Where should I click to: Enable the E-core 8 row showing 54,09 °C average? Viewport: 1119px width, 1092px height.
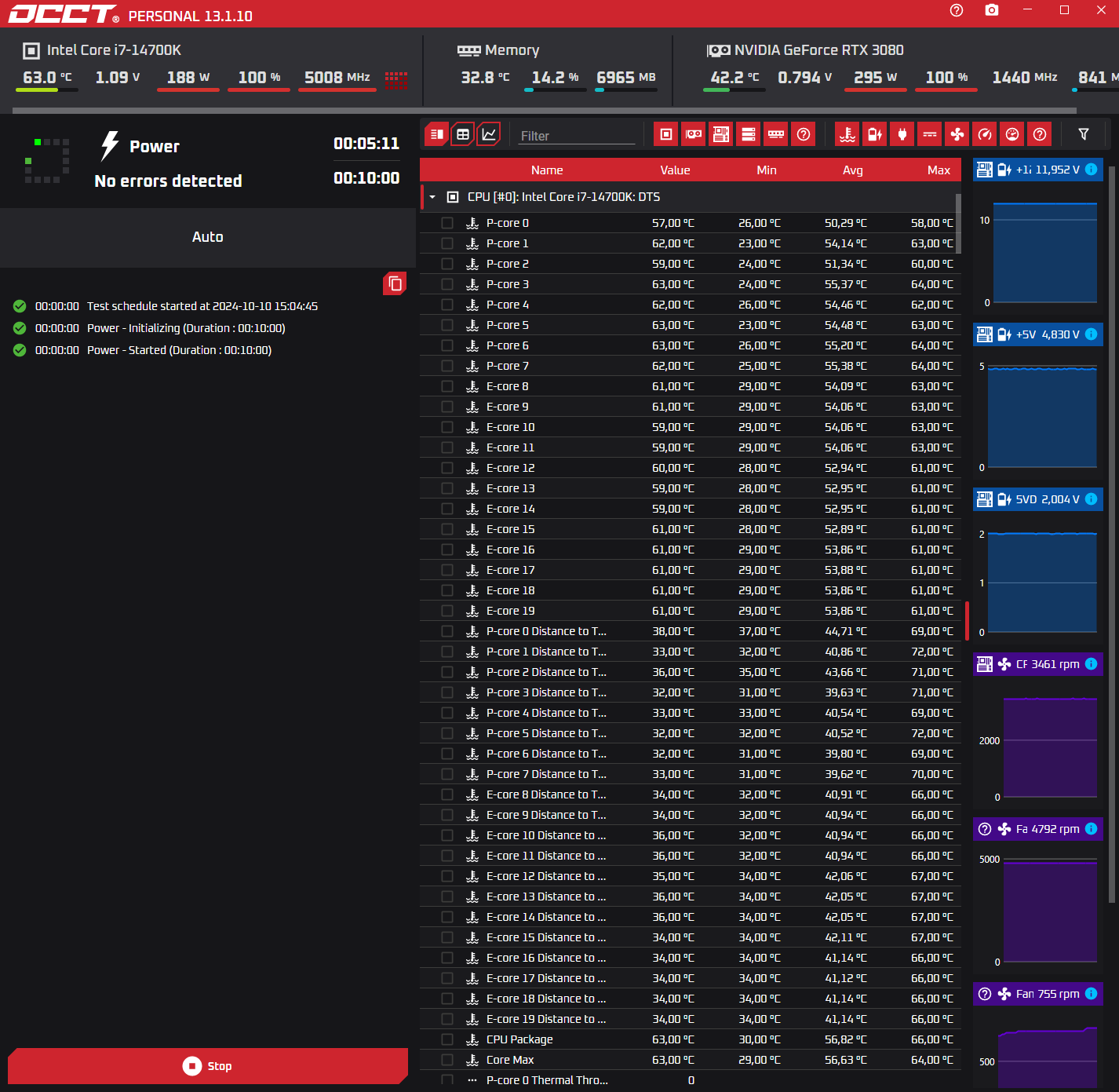tap(447, 386)
